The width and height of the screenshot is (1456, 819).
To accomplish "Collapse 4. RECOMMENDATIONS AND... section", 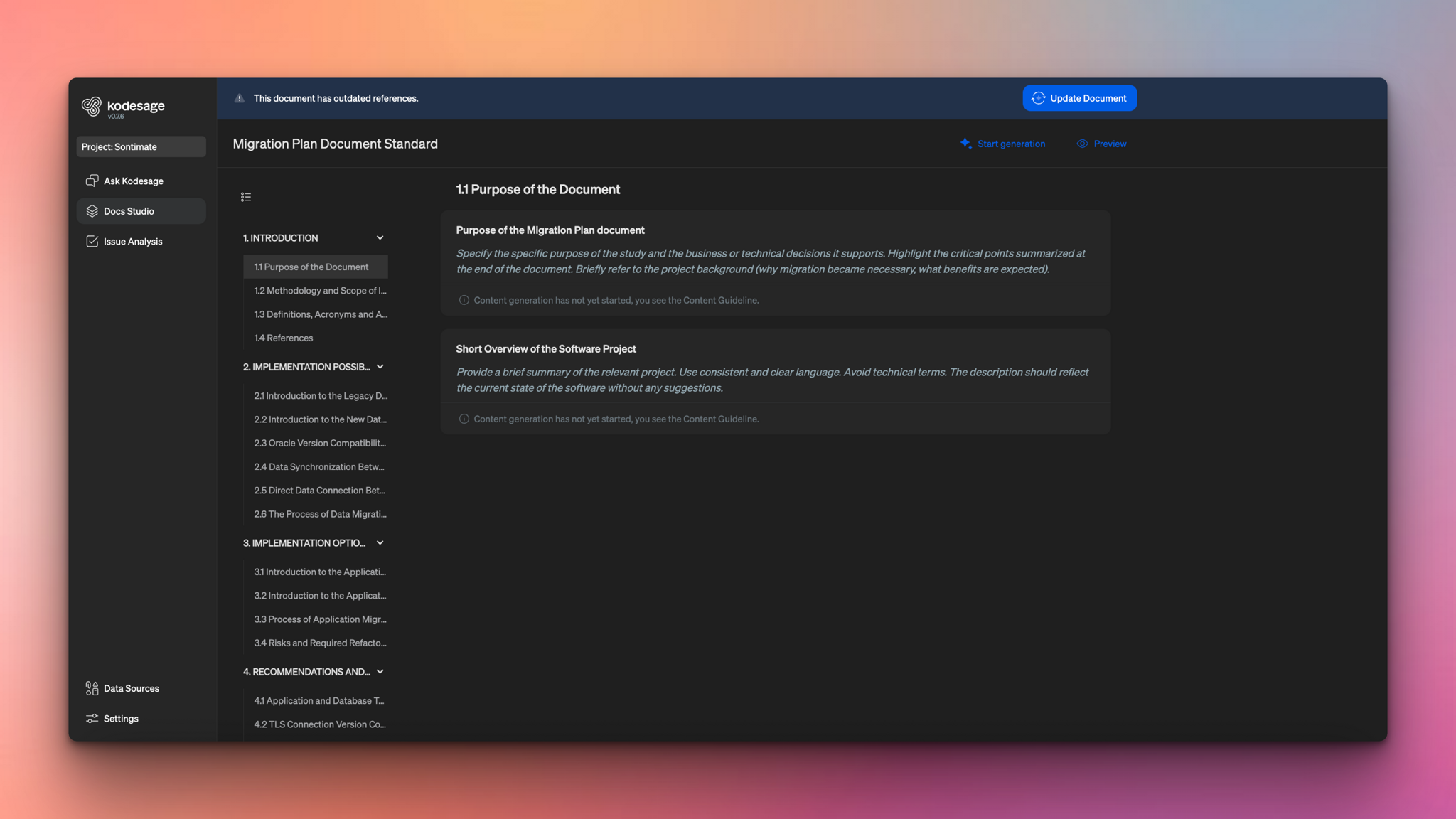I will tap(380, 672).
